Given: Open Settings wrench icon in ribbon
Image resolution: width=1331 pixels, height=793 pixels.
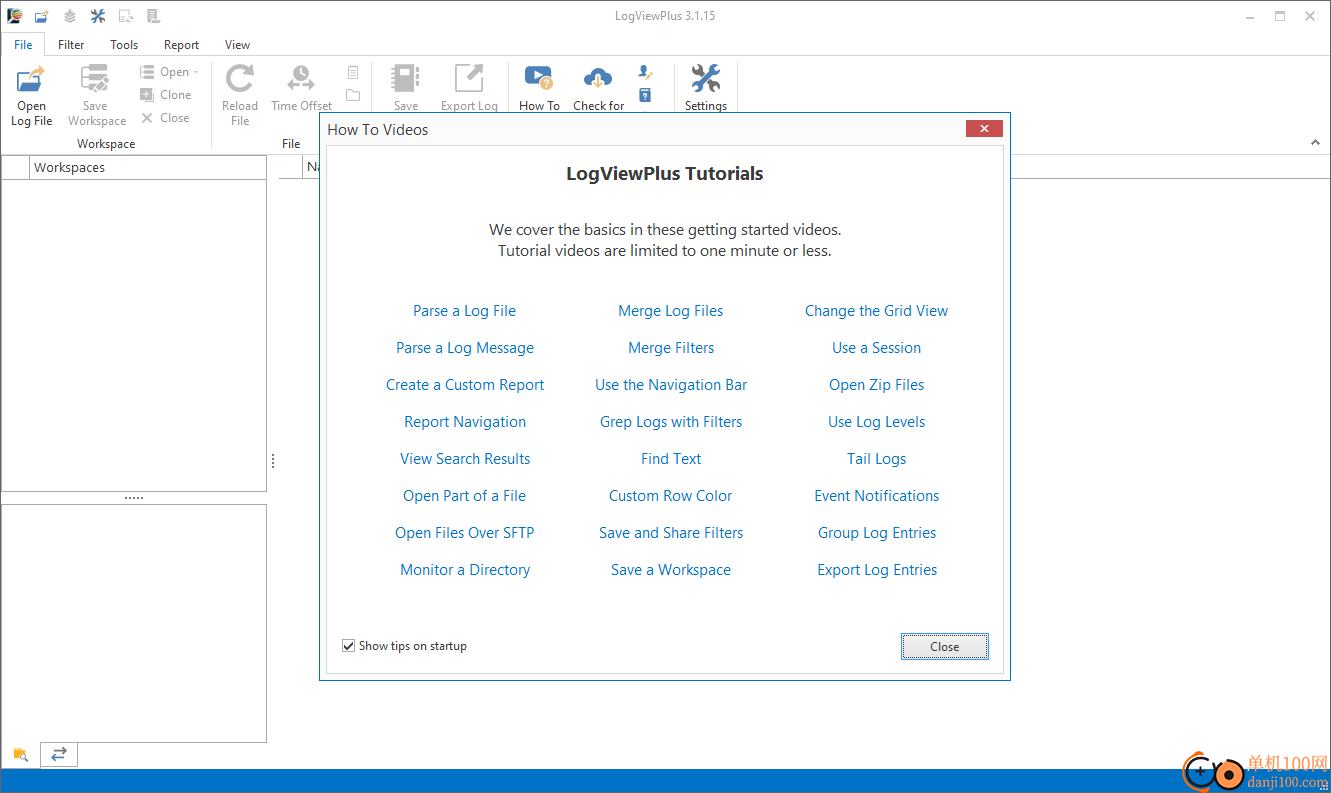Looking at the screenshot, I should click(705, 79).
